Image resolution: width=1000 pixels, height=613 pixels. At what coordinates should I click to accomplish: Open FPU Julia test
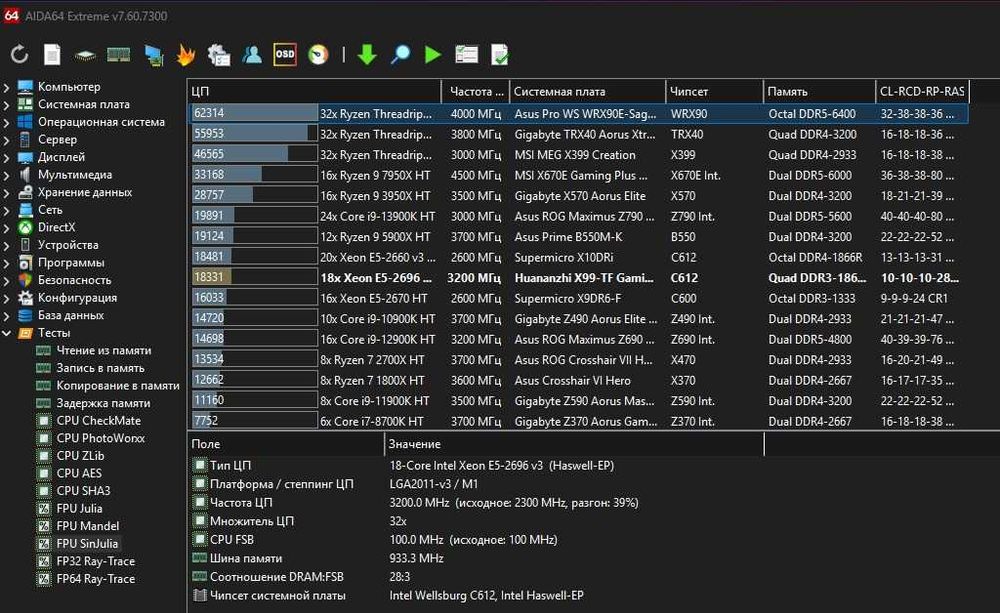tap(79, 508)
